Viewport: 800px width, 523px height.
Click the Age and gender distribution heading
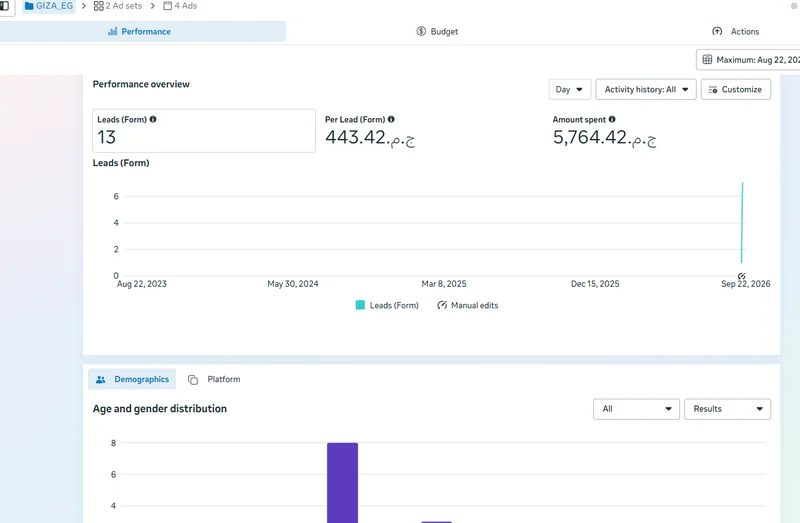point(160,409)
